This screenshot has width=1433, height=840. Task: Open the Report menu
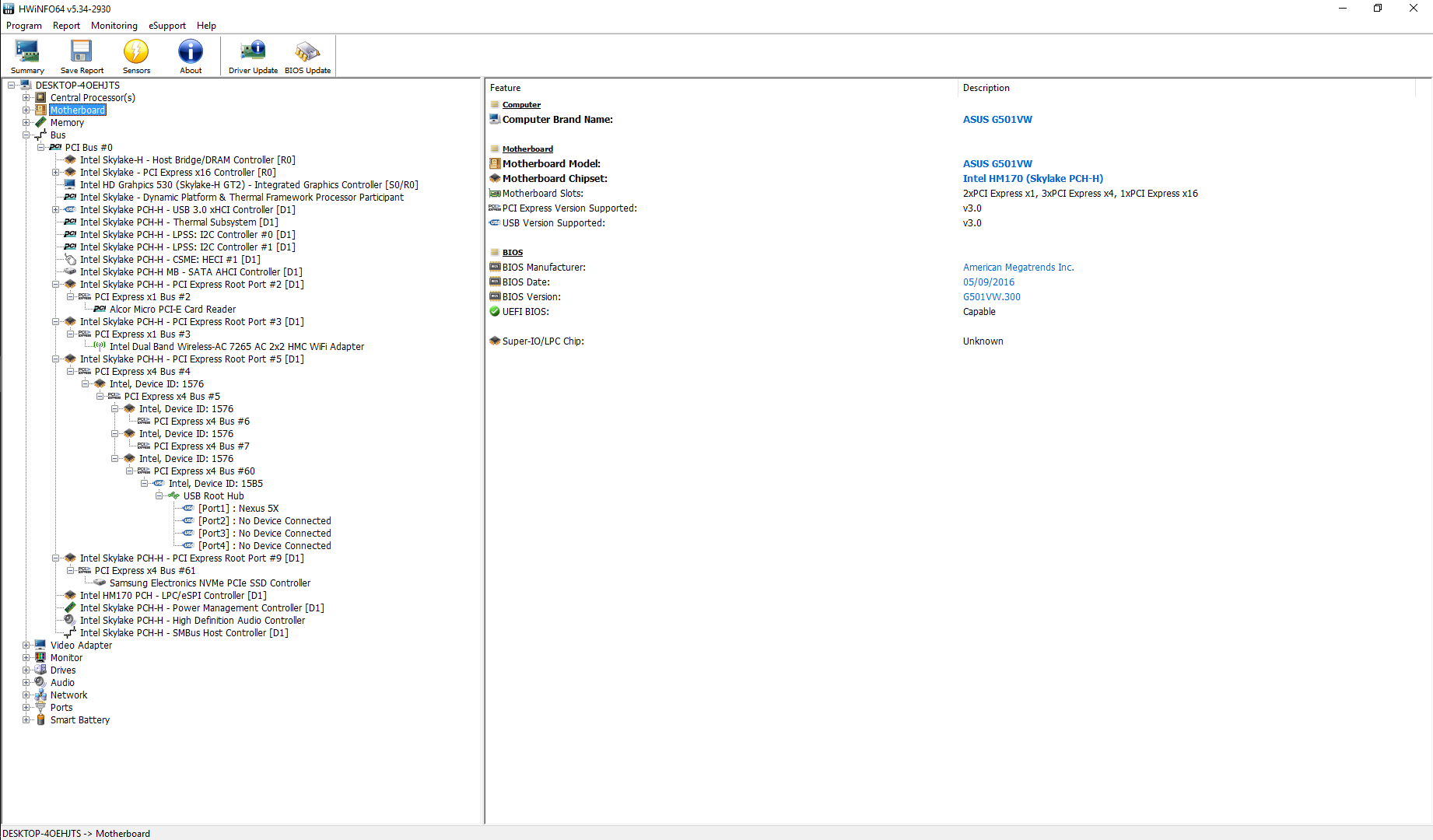click(66, 26)
